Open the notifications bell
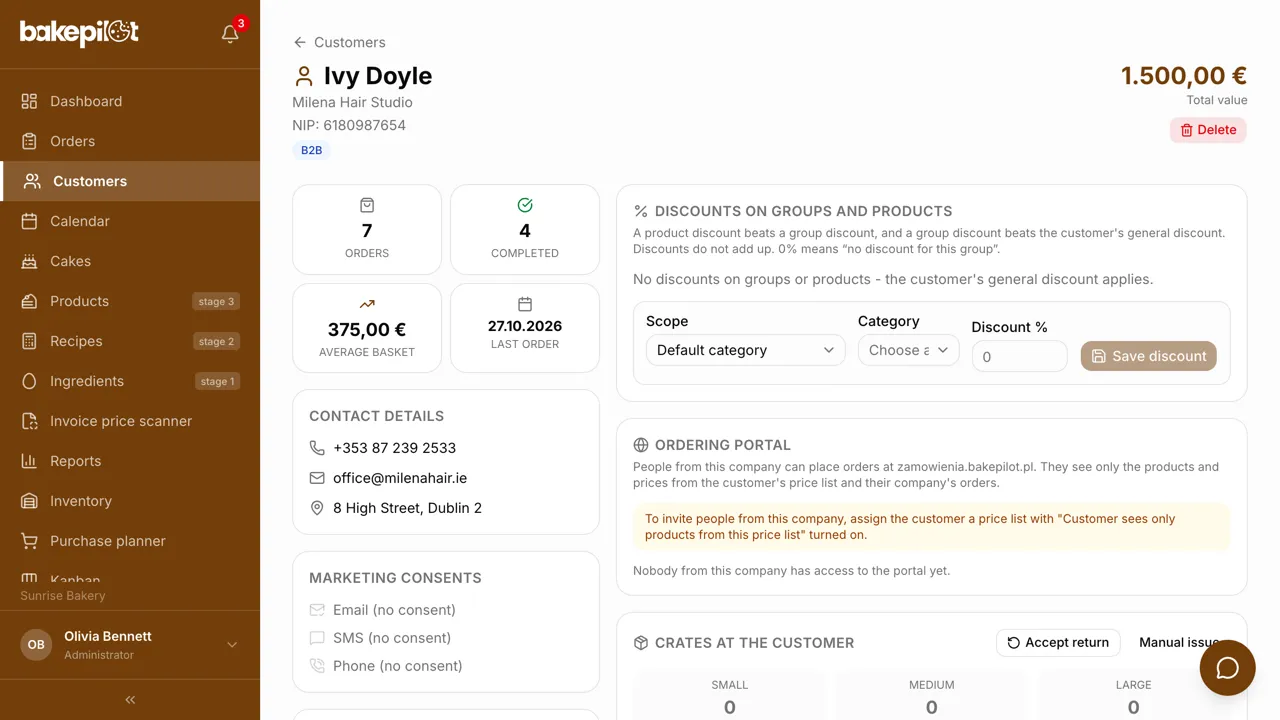 click(x=230, y=34)
